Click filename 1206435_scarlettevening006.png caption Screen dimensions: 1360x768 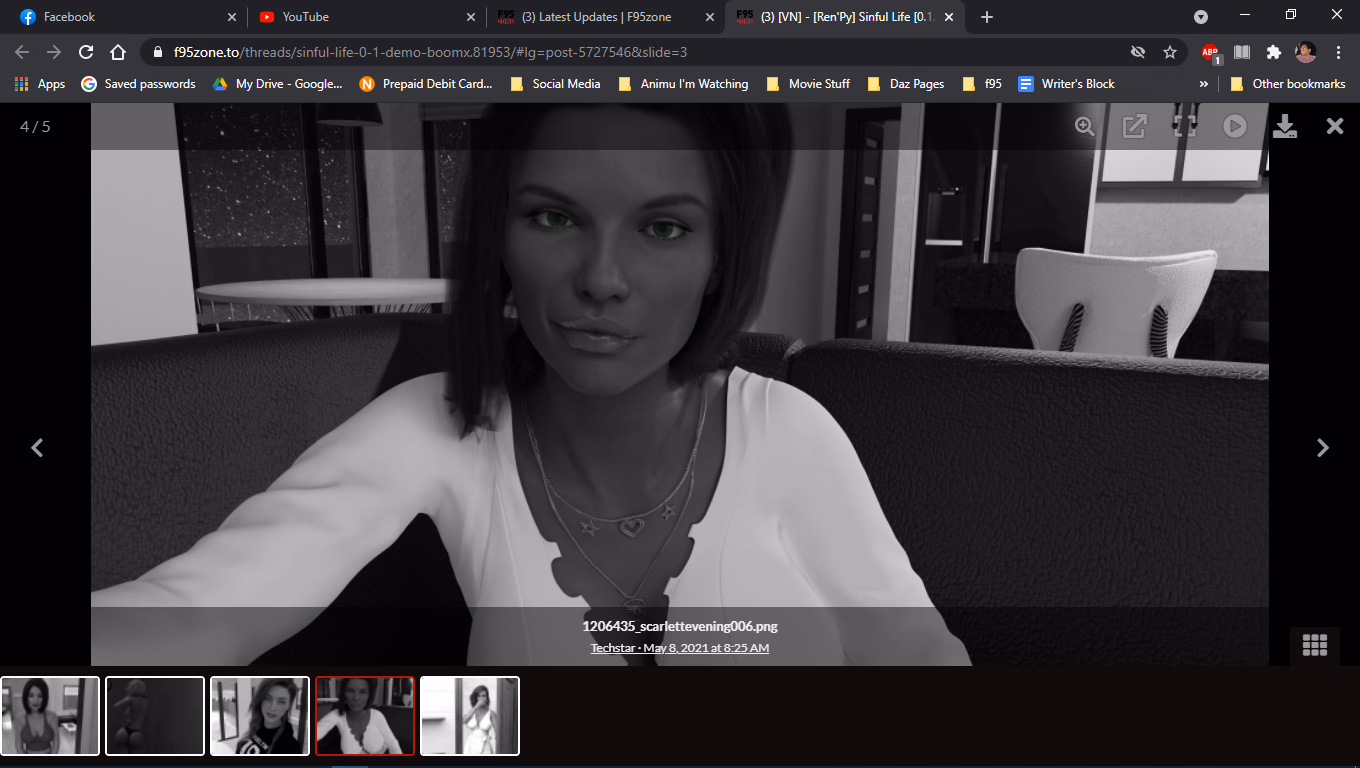coord(680,627)
